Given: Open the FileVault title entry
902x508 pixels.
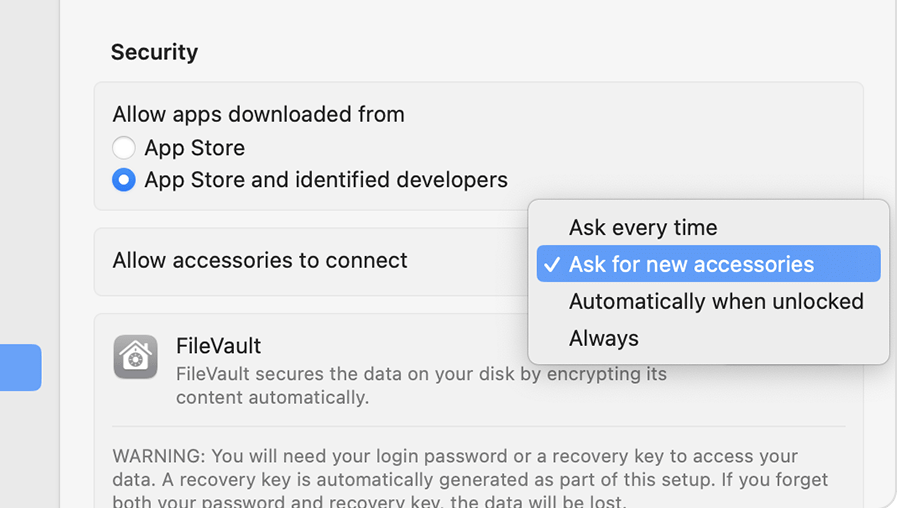Looking at the screenshot, I should click(218, 346).
